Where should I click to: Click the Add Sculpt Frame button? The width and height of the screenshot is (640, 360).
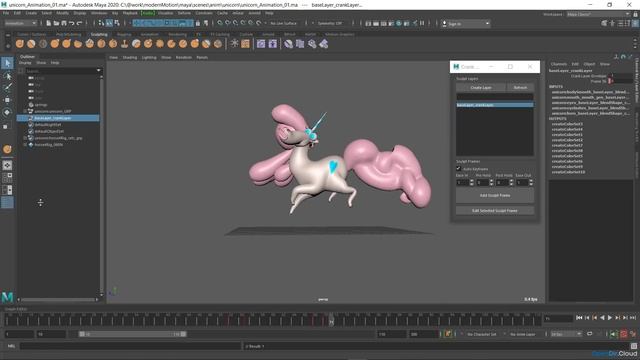click(x=495, y=196)
